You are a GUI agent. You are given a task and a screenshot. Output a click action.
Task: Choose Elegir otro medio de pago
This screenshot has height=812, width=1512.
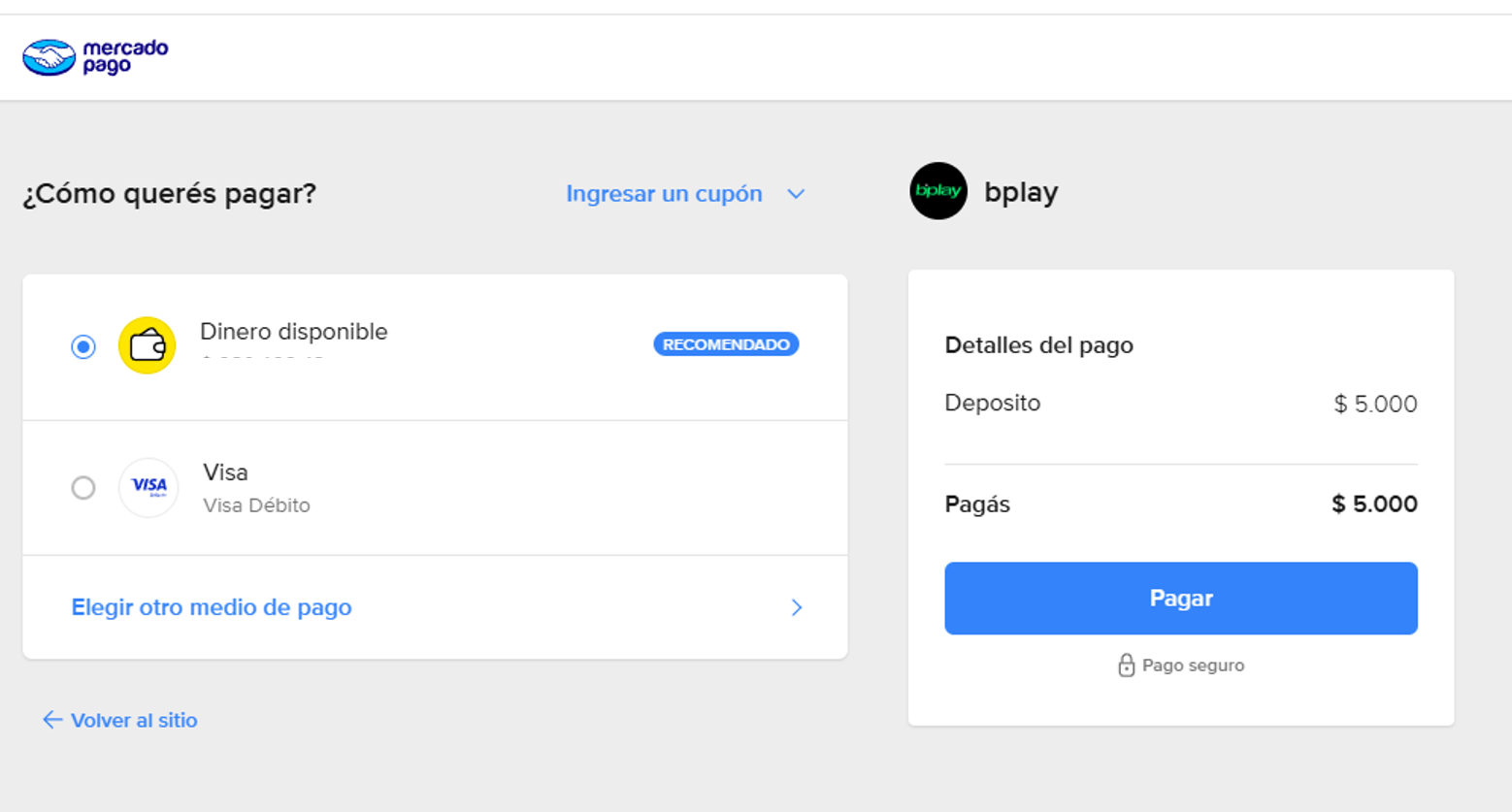click(x=212, y=607)
